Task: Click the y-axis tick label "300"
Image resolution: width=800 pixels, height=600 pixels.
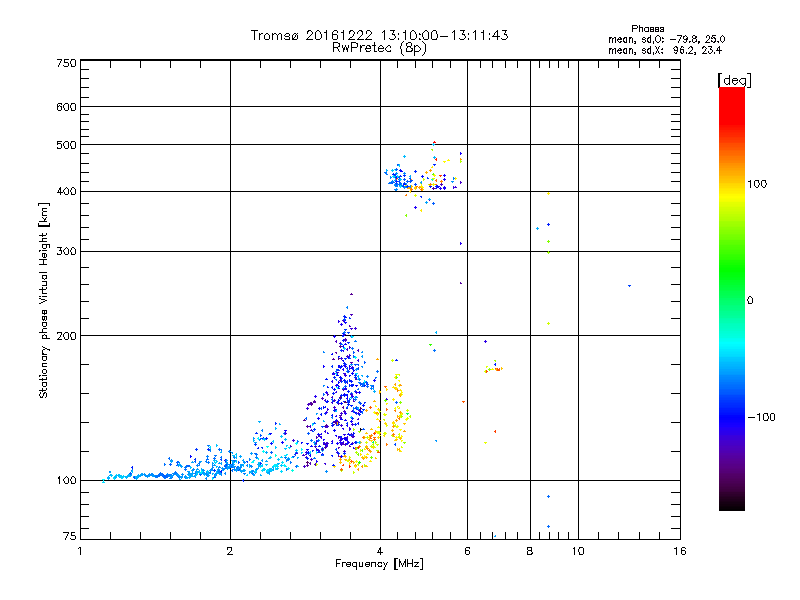Action: click(x=66, y=252)
